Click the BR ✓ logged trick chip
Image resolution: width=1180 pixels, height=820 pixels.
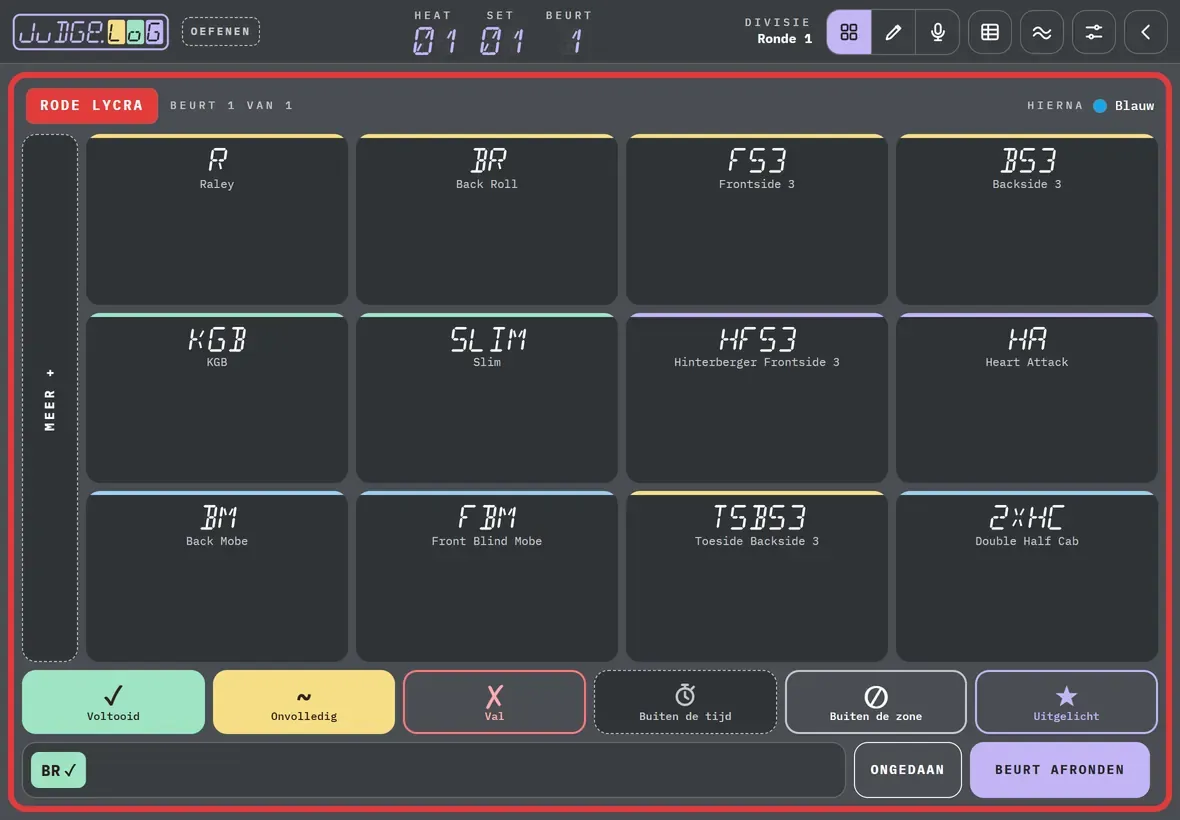[x=59, y=770]
